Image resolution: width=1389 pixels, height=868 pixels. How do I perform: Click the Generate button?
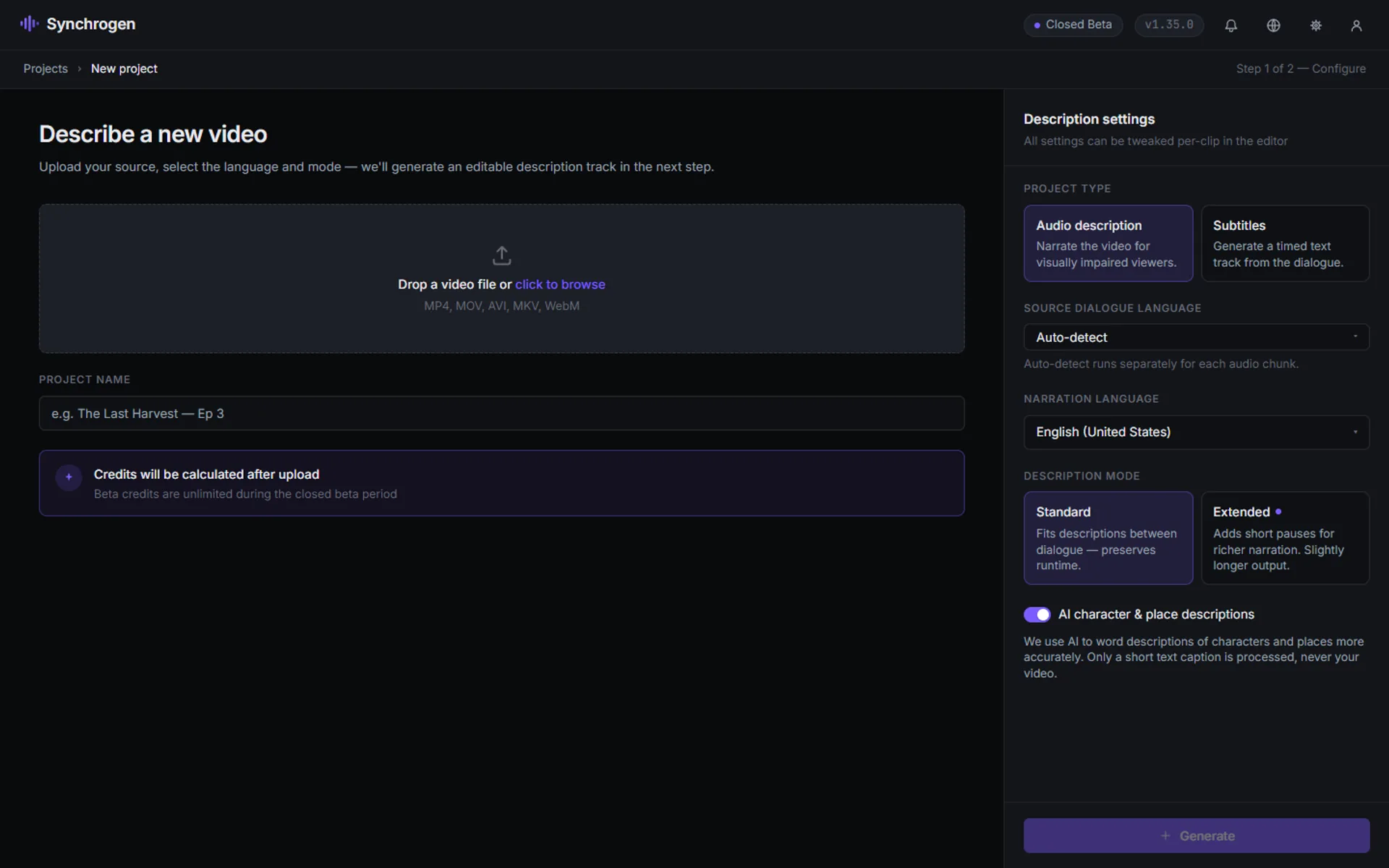(x=1196, y=835)
